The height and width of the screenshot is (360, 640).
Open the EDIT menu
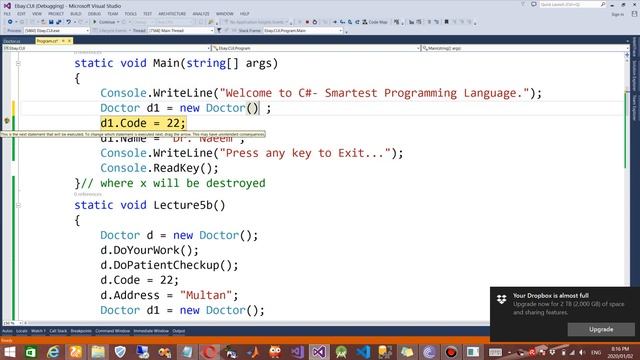point(21,14)
